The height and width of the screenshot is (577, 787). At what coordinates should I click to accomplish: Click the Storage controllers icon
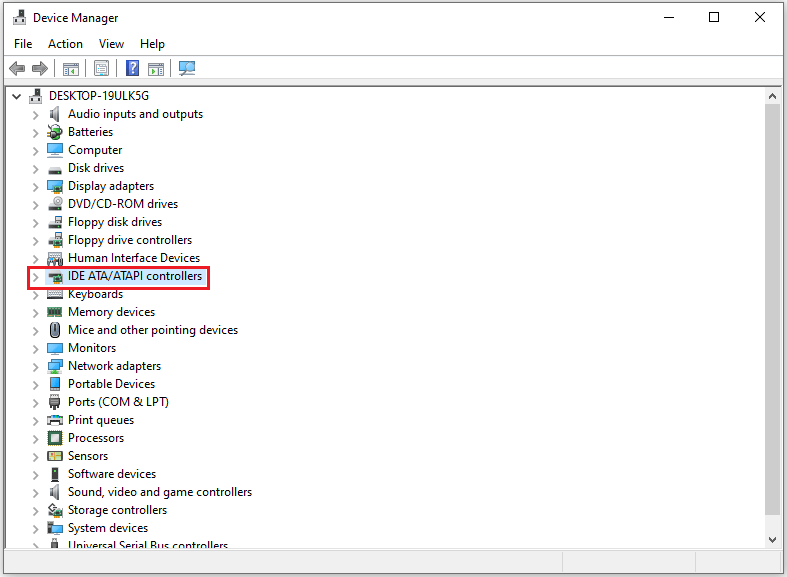(55, 510)
